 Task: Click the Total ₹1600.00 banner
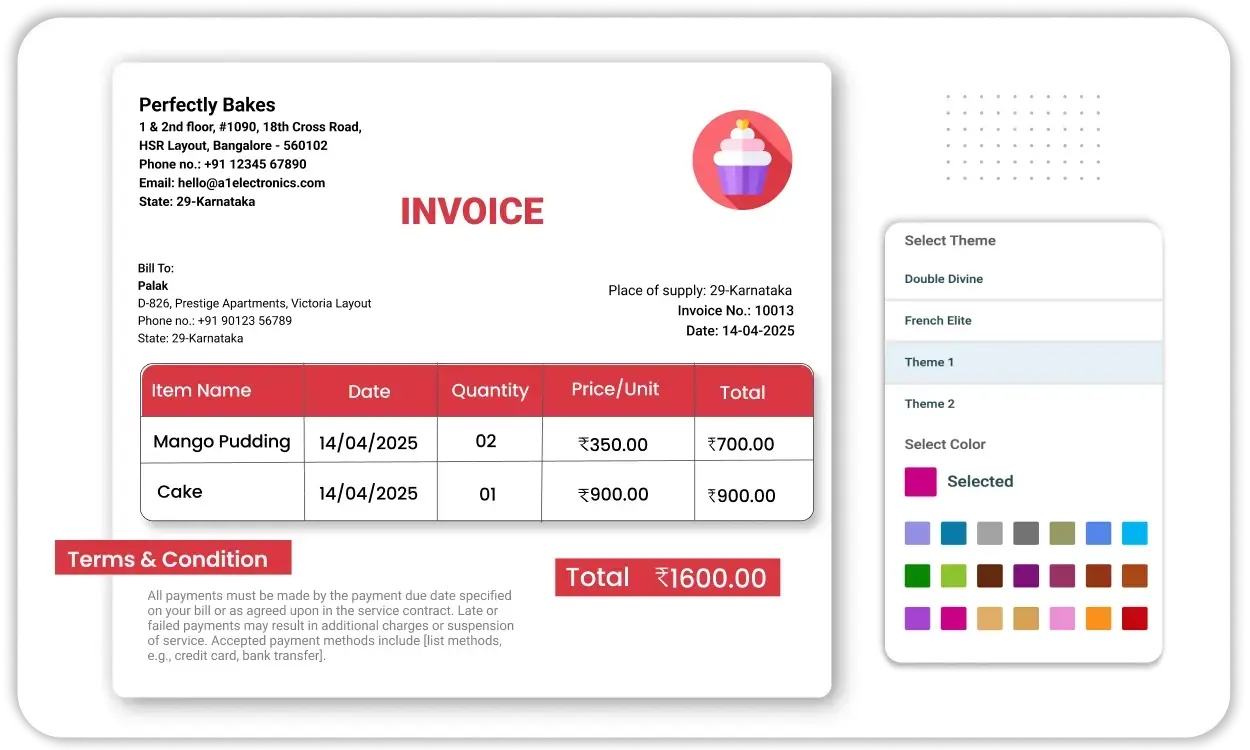[667, 578]
